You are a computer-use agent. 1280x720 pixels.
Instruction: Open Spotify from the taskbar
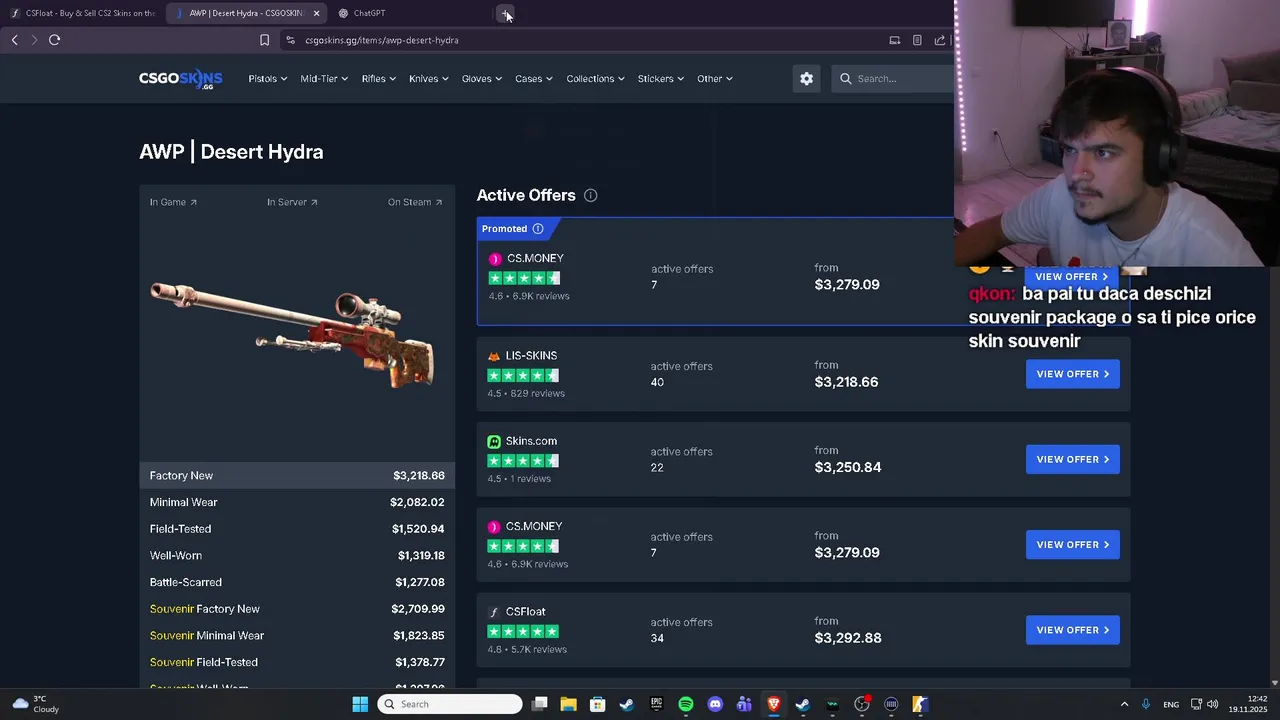click(686, 704)
